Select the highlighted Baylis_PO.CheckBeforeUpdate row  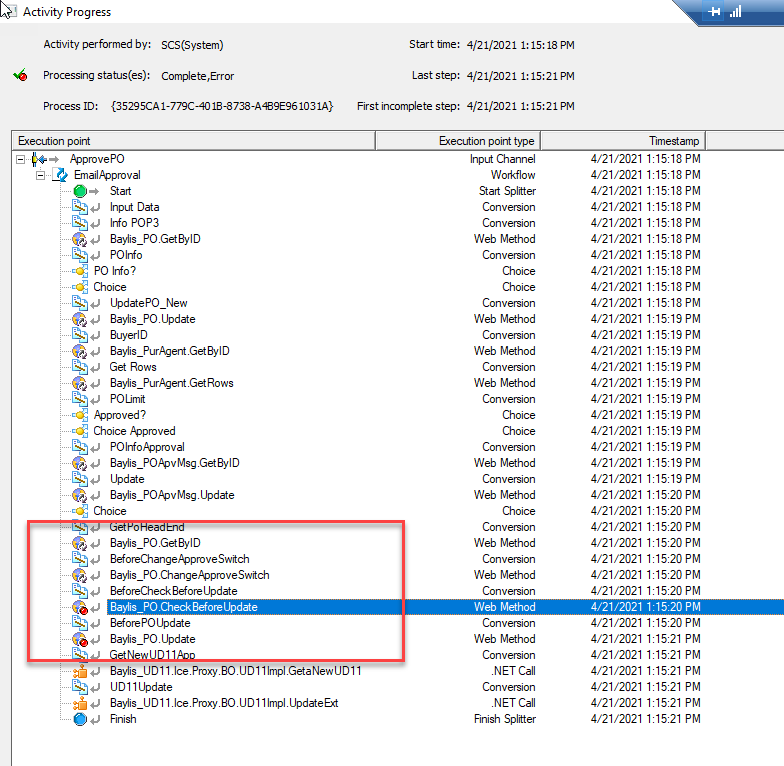click(x=398, y=607)
